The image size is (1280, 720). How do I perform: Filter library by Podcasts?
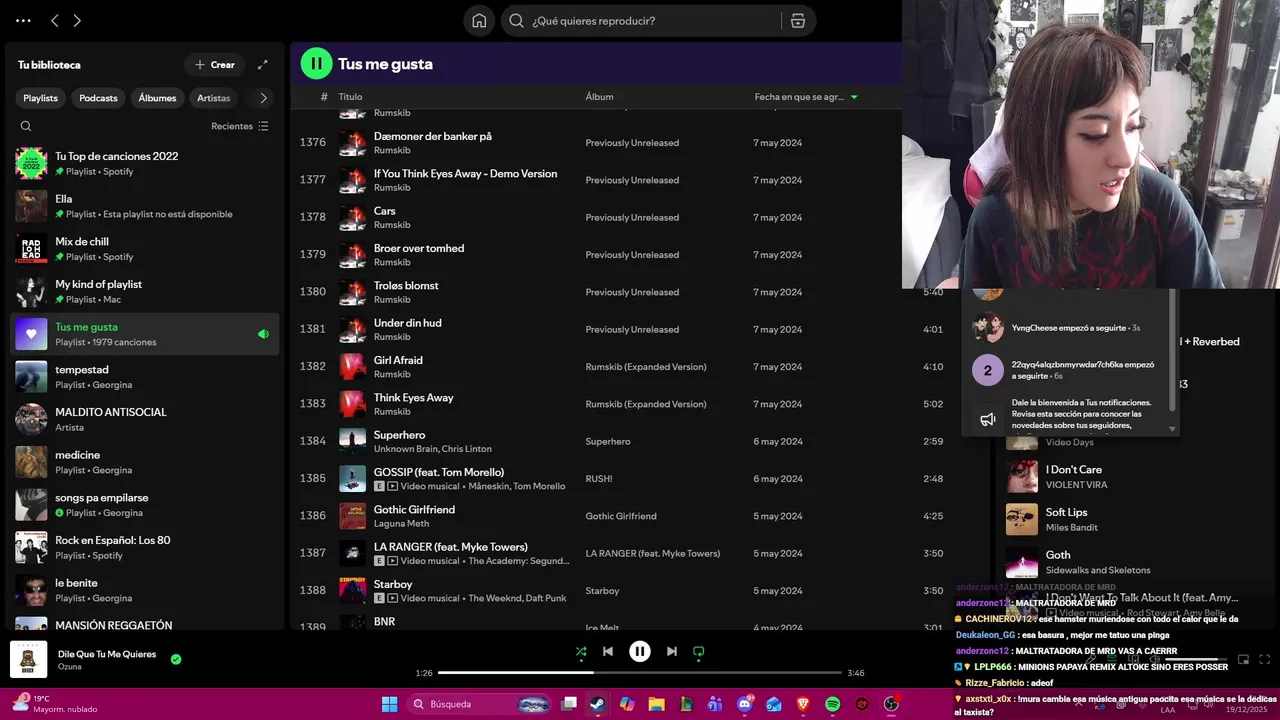pyautogui.click(x=98, y=98)
